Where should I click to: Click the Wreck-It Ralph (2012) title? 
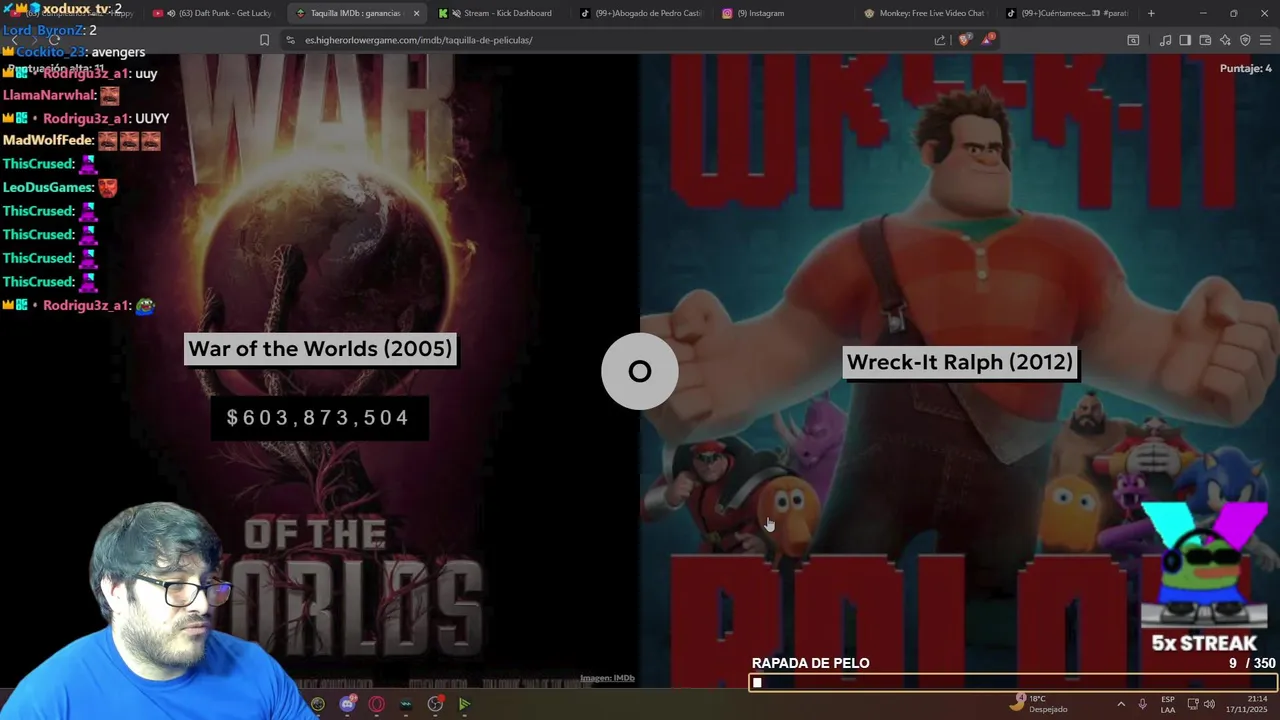coord(959,362)
